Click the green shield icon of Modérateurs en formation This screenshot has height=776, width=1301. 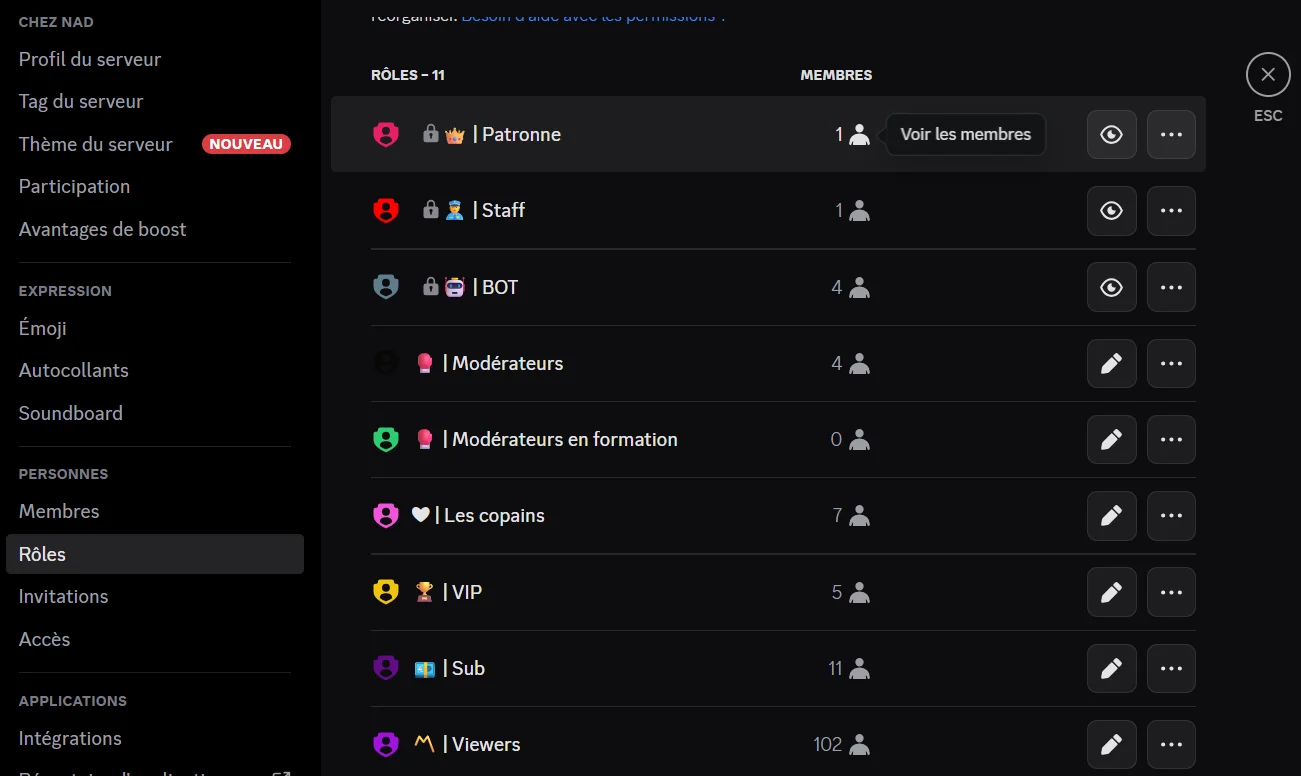point(386,439)
